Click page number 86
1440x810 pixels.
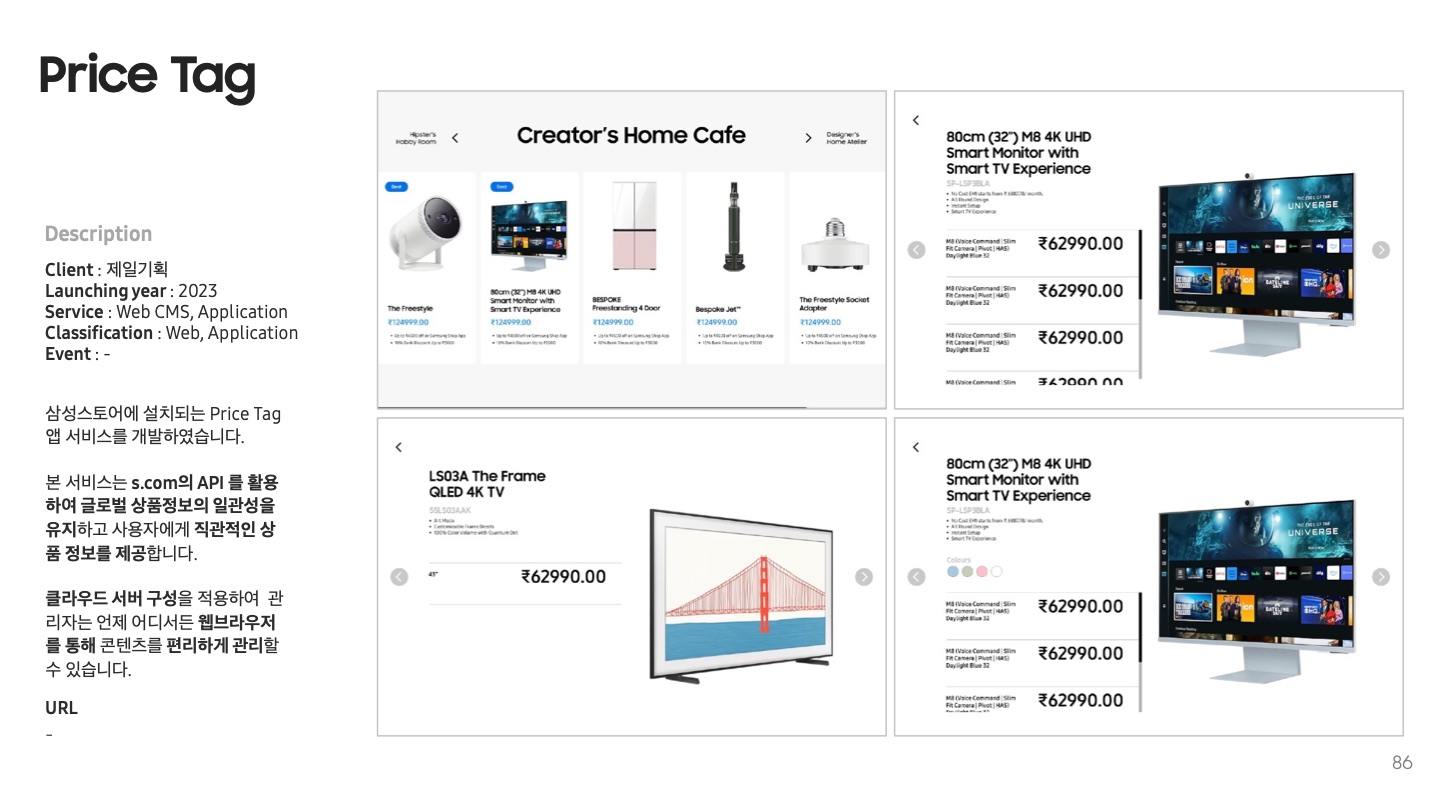[x=1402, y=763]
